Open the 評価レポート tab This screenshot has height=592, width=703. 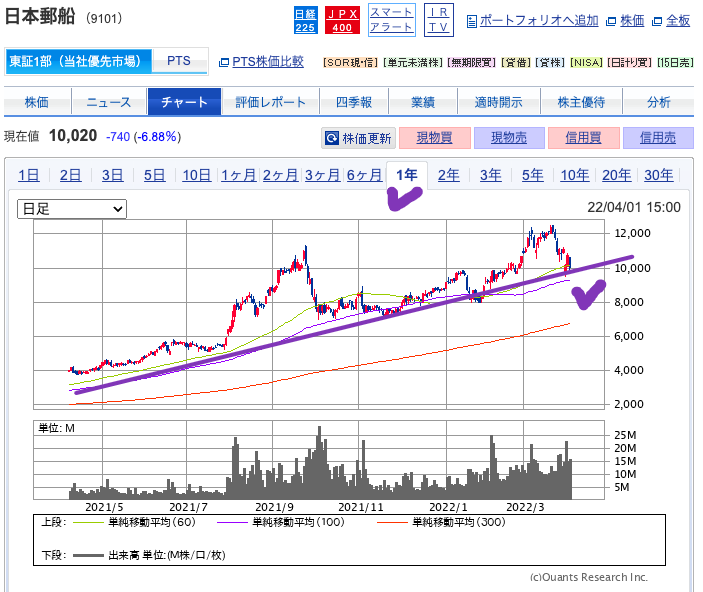(270, 102)
